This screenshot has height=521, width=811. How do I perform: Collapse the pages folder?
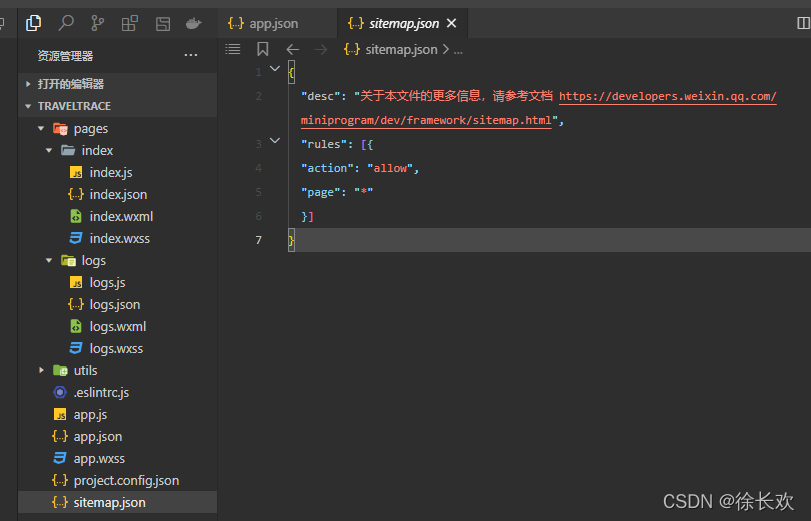click(x=41, y=128)
